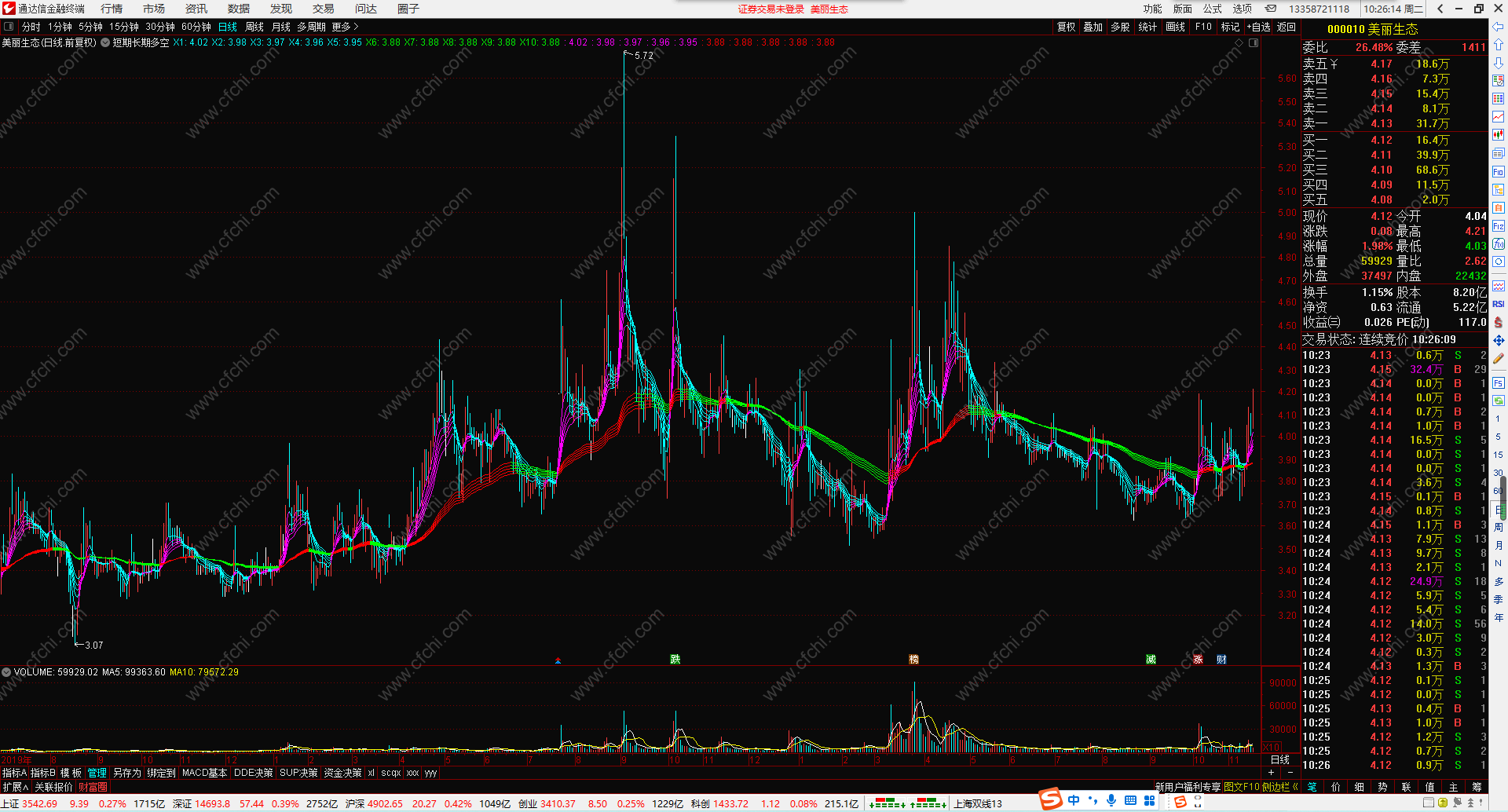
Task: Toggle the indicator circle next to 短期长期多空
Action: (105, 42)
